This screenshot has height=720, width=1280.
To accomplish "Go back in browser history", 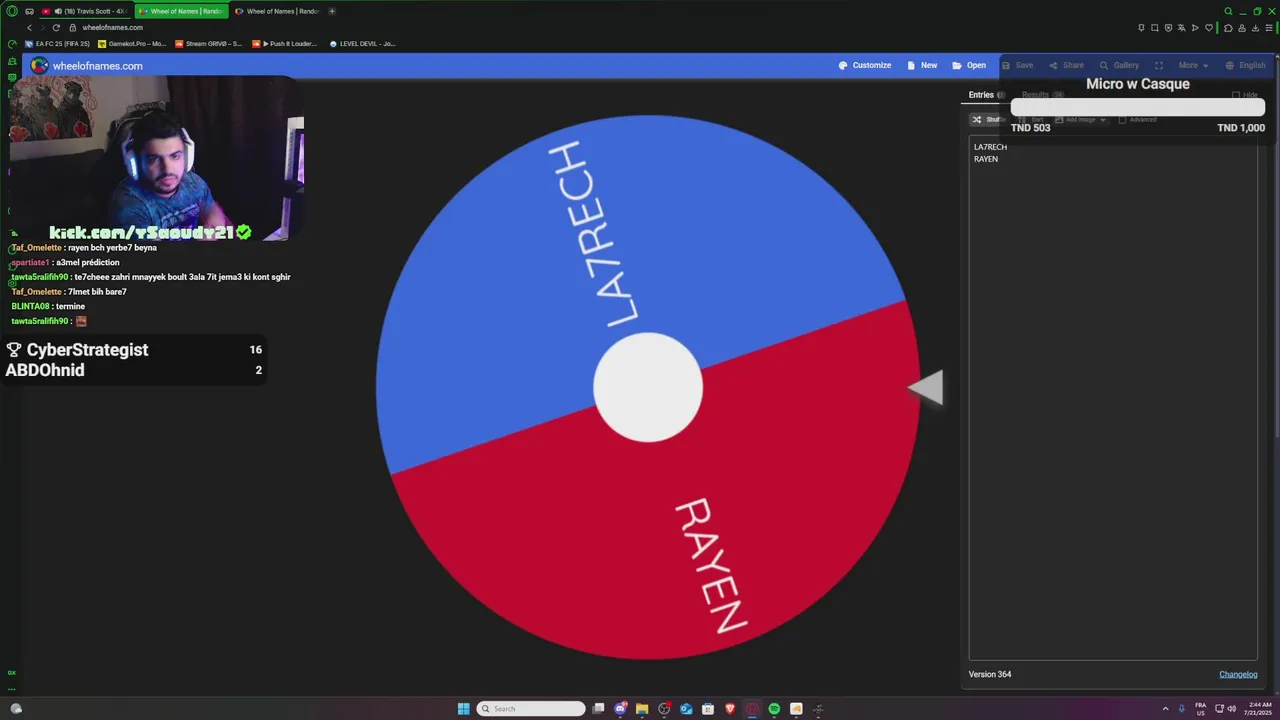I will [x=29, y=27].
